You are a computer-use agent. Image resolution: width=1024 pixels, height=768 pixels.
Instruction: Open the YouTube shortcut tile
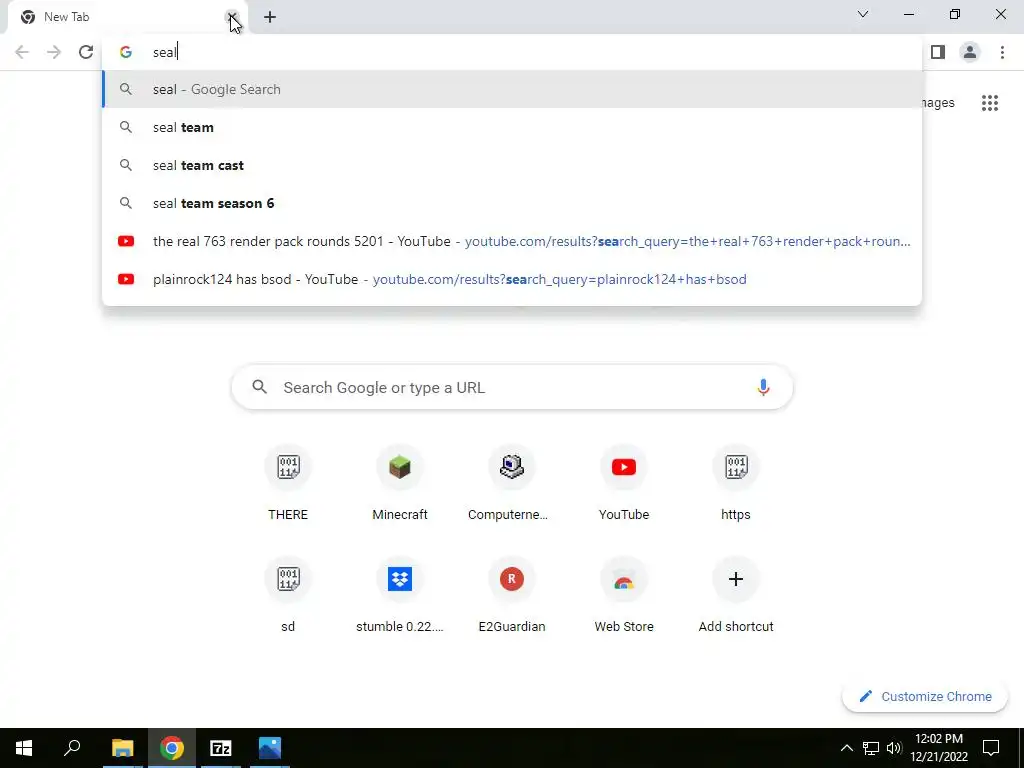point(624,484)
